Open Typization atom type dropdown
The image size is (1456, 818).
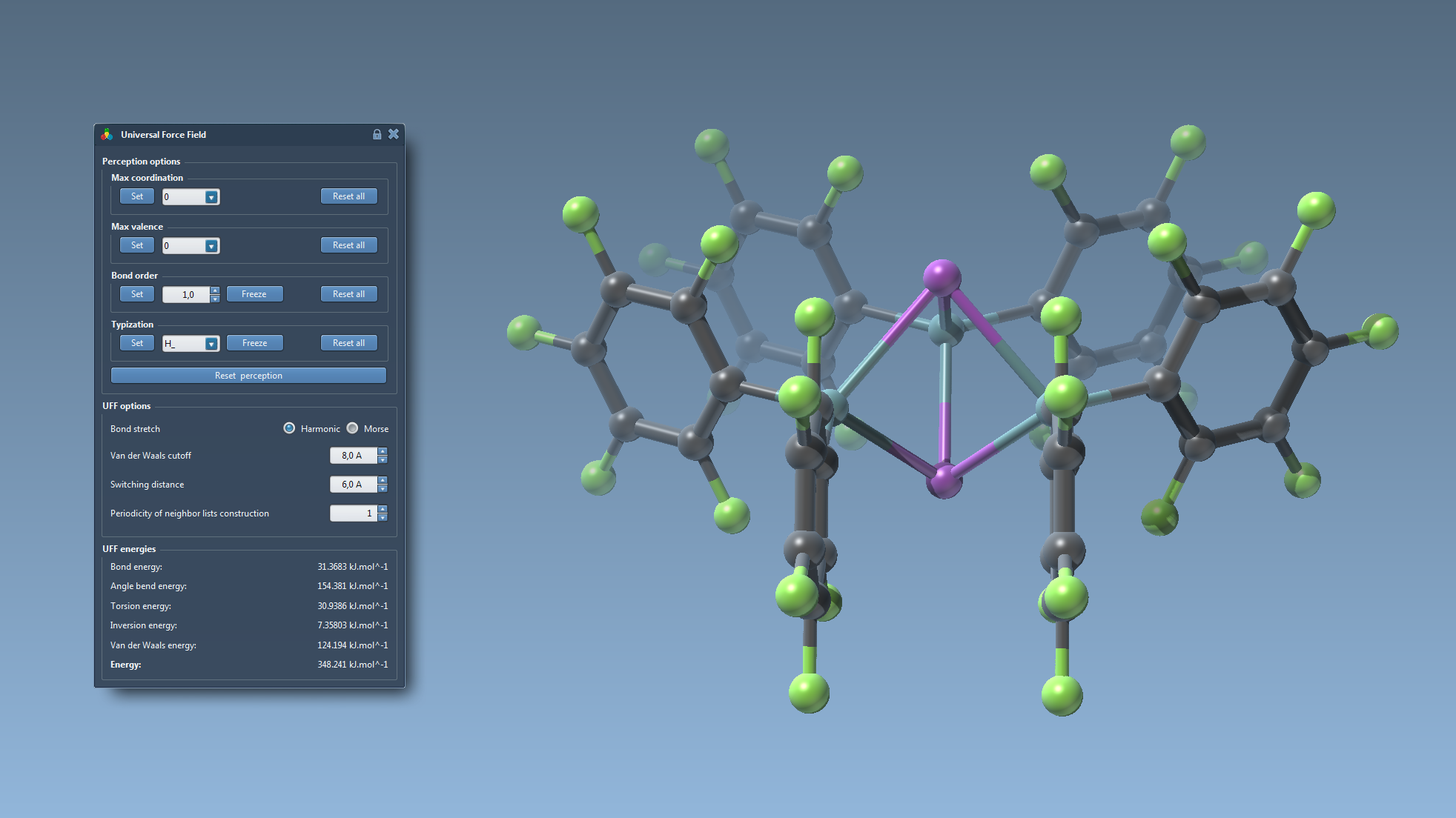(211, 344)
